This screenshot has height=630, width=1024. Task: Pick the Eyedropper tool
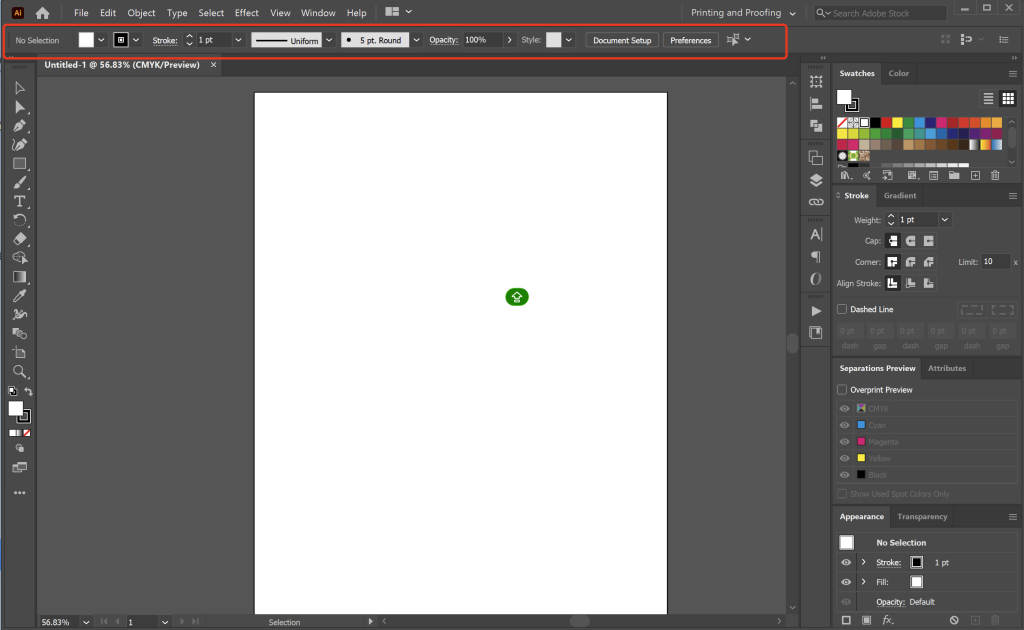point(19,296)
